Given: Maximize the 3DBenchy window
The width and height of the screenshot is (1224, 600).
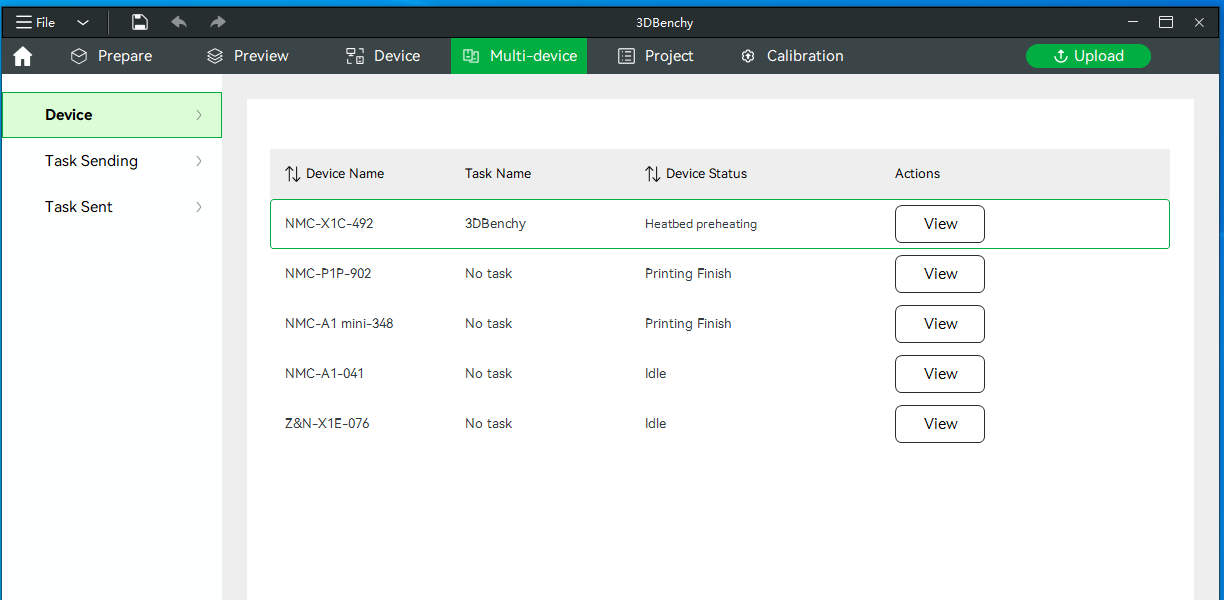Looking at the screenshot, I should click(1166, 22).
